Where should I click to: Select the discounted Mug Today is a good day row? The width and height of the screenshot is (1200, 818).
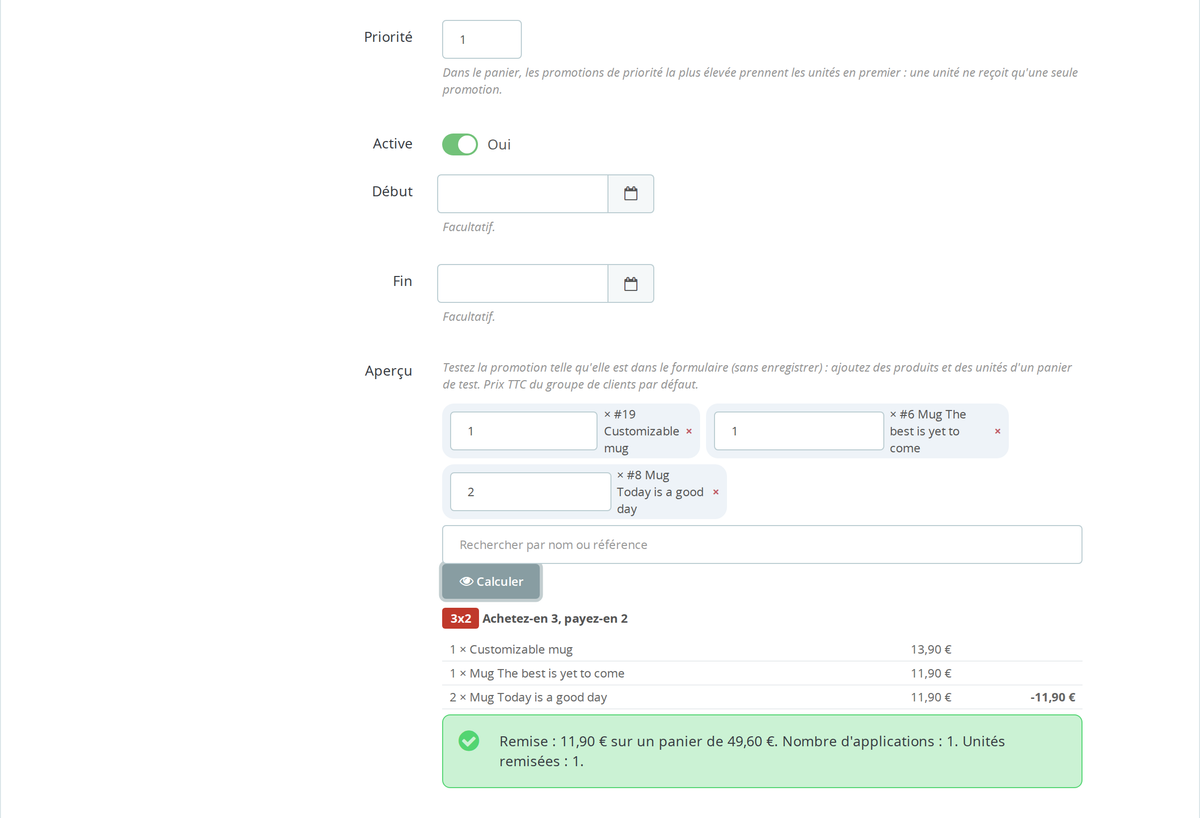[x=762, y=697]
